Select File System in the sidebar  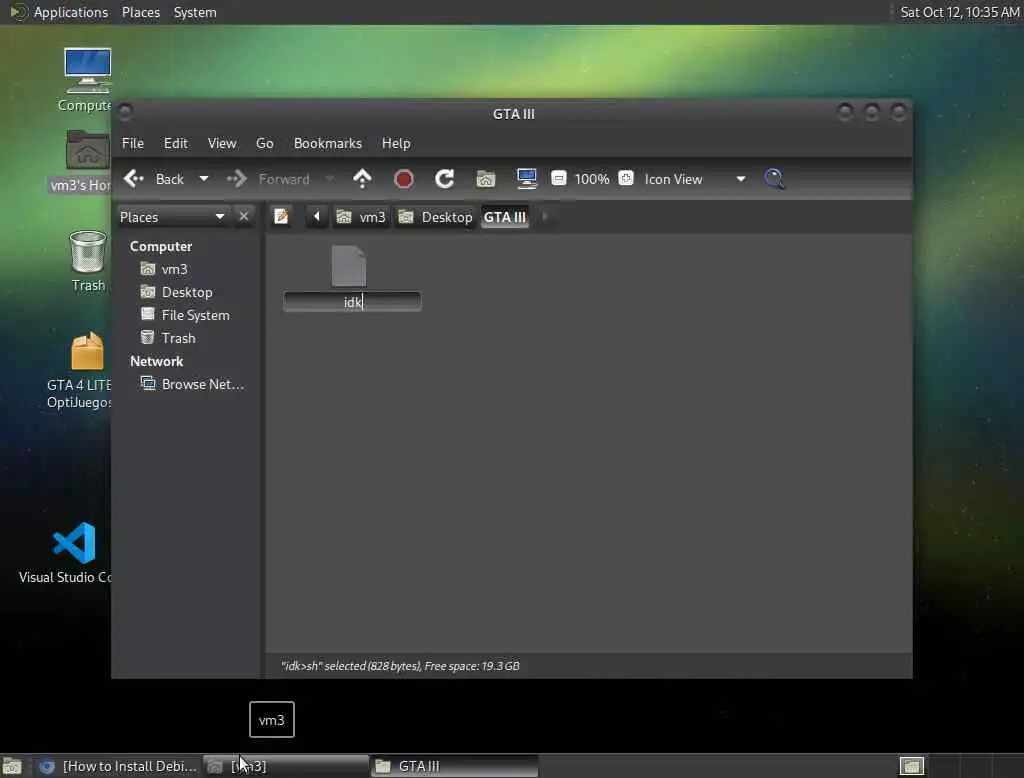point(185,315)
